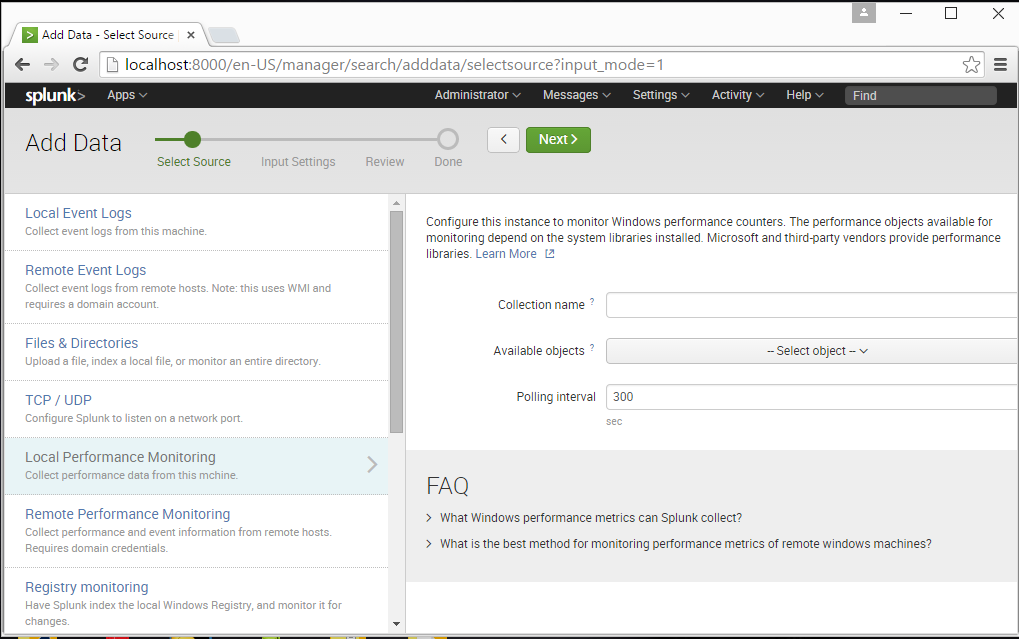Open the Apps dropdown menu
Image resolution: width=1019 pixels, height=639 pixels.
tap(127, 95)
